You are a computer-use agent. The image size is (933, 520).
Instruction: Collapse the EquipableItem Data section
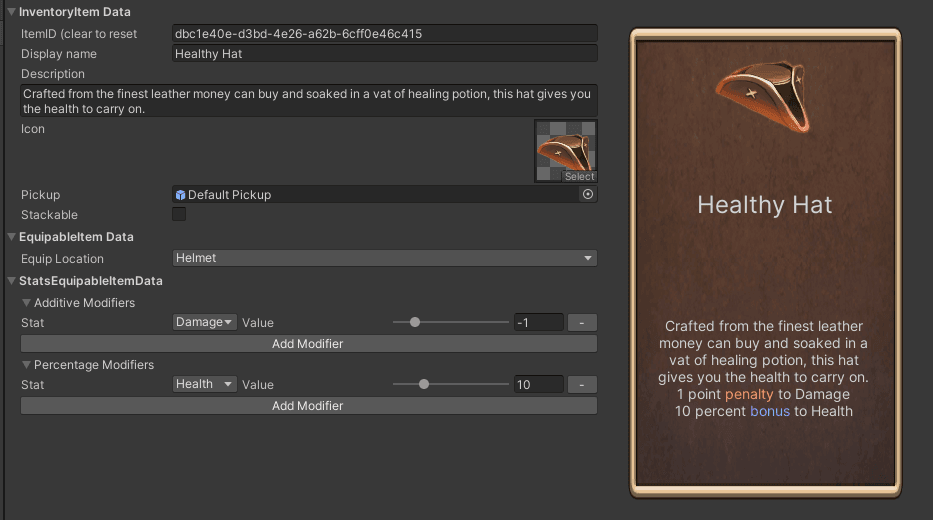pyautogui.click(x=11, y=237)
